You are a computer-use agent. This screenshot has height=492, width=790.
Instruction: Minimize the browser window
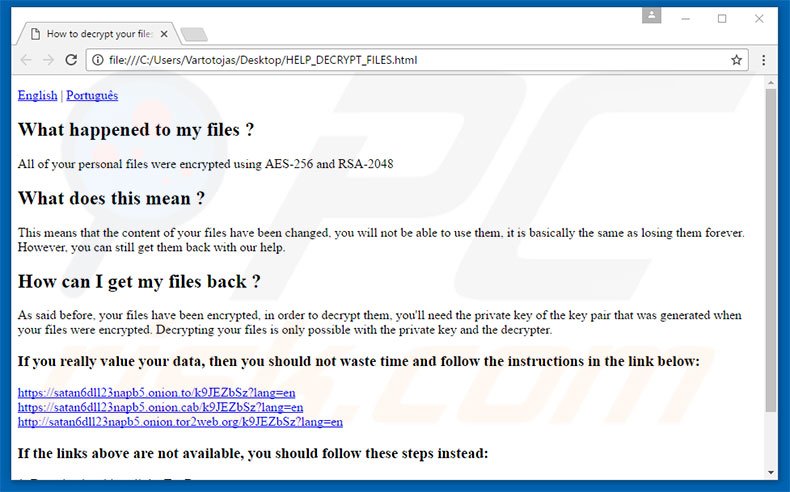685,19
